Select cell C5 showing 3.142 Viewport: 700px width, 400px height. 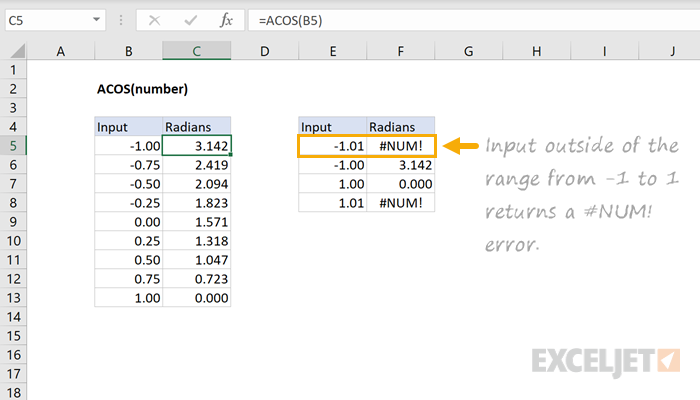tap(196, 146)
